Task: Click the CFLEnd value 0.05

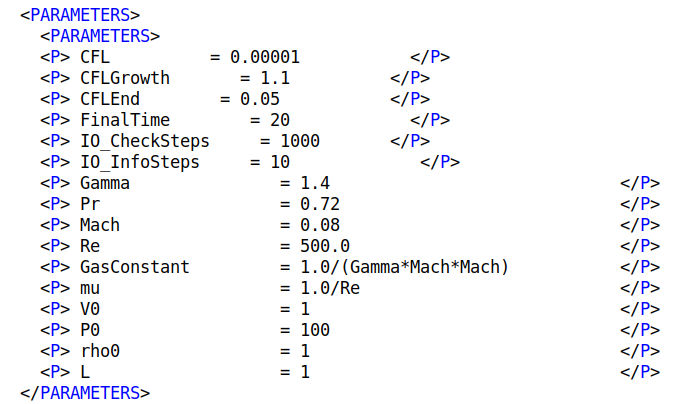Action: (260, 99)
